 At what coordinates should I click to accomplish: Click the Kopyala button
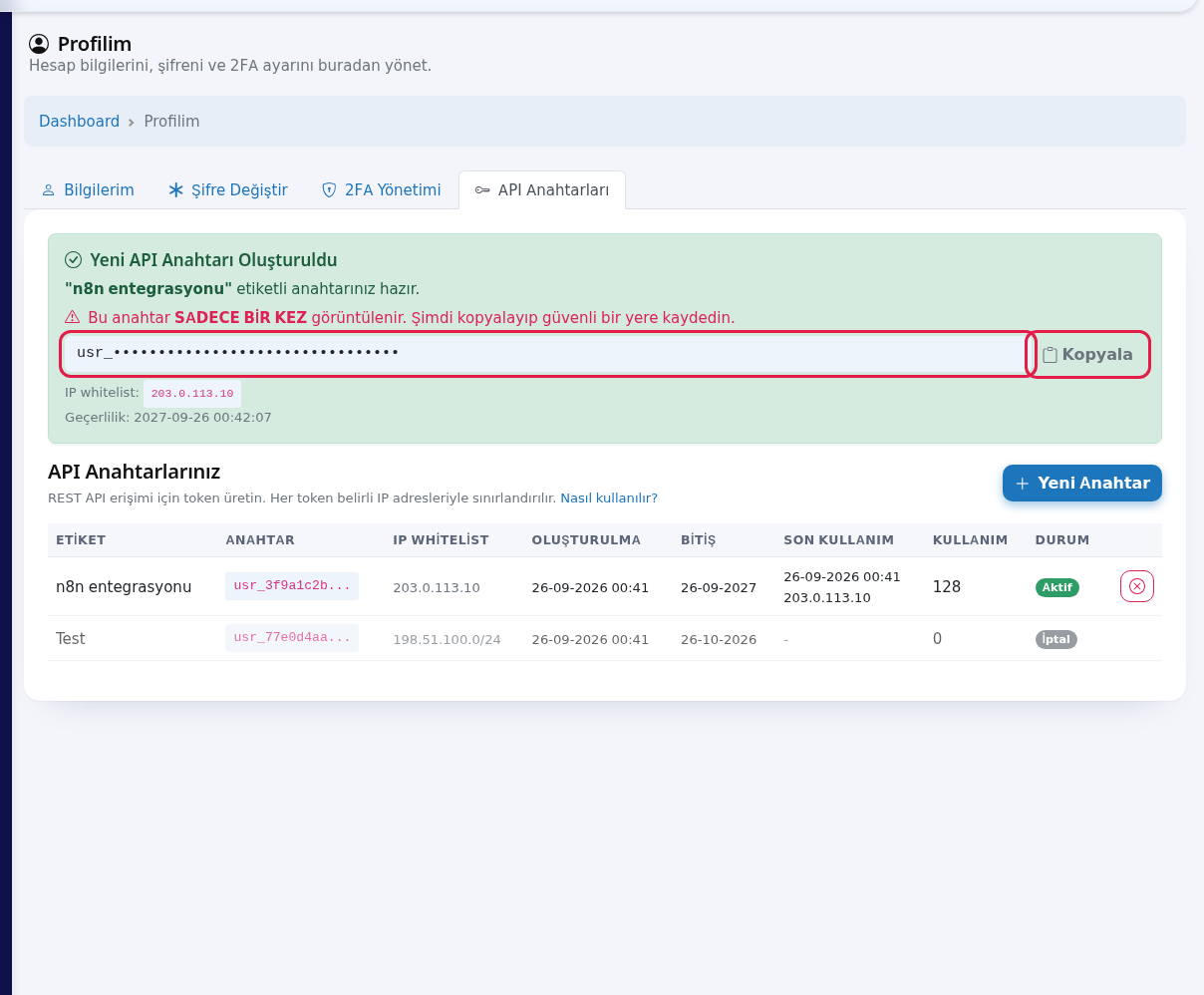[x=1087, y=354]
